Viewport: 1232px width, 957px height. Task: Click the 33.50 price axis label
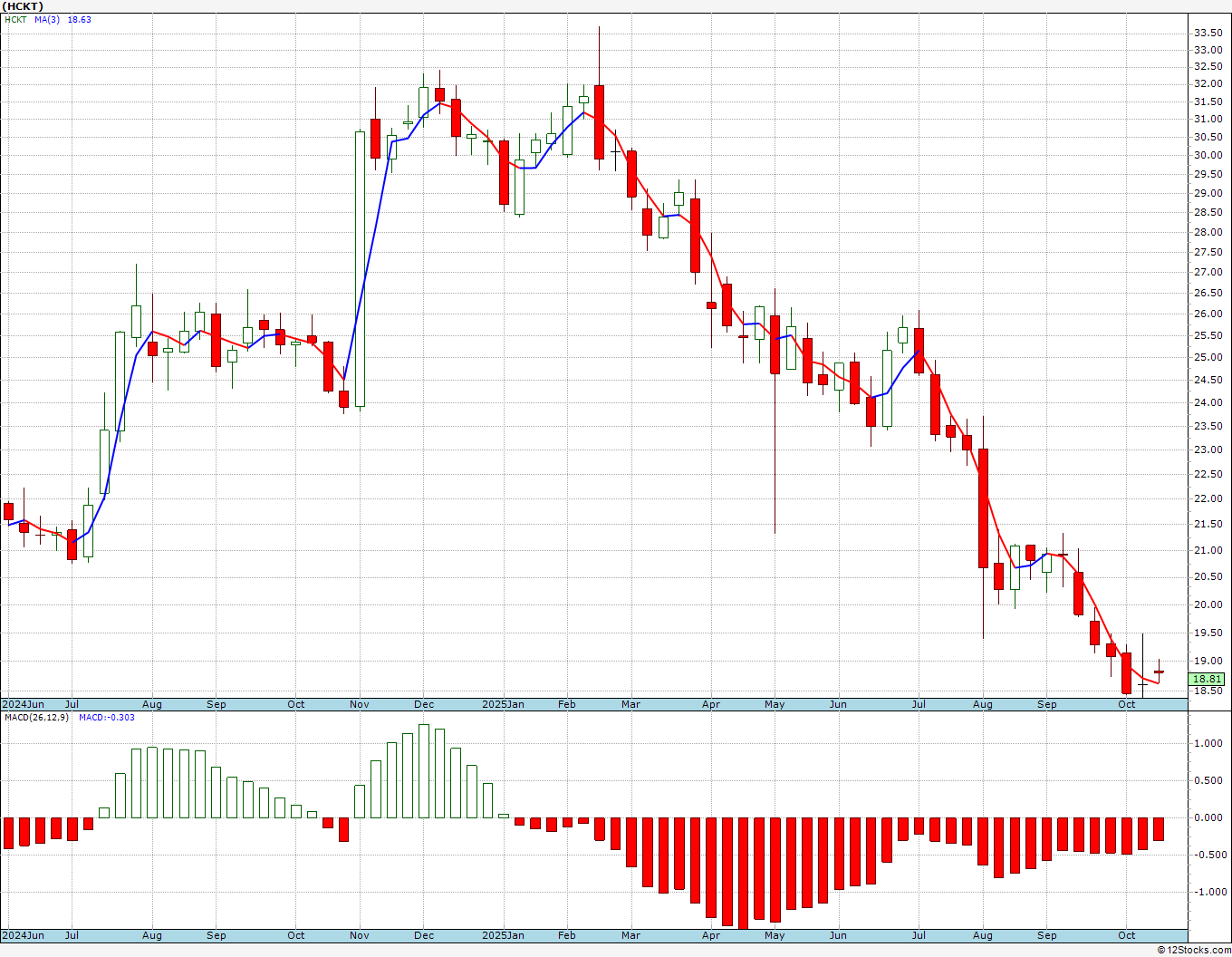tap(1208, 33)
